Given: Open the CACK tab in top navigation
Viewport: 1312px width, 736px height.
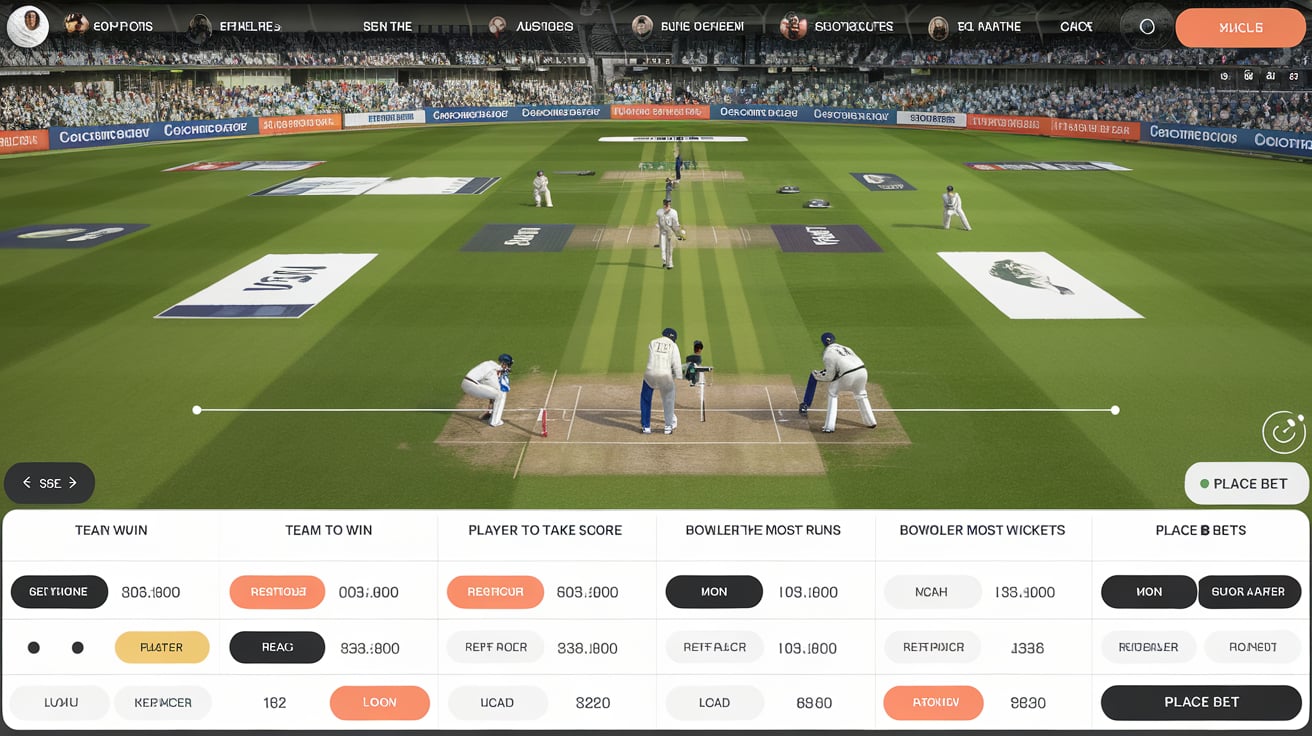Looking at the screenshot, I should pyautogui.click(x=1076, y=27).
